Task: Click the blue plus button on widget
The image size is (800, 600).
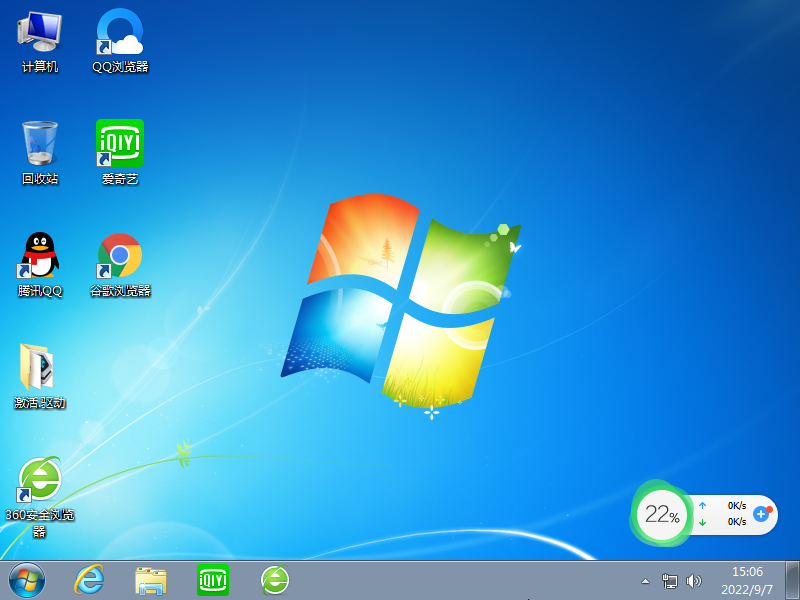Action: pos(761,514)
